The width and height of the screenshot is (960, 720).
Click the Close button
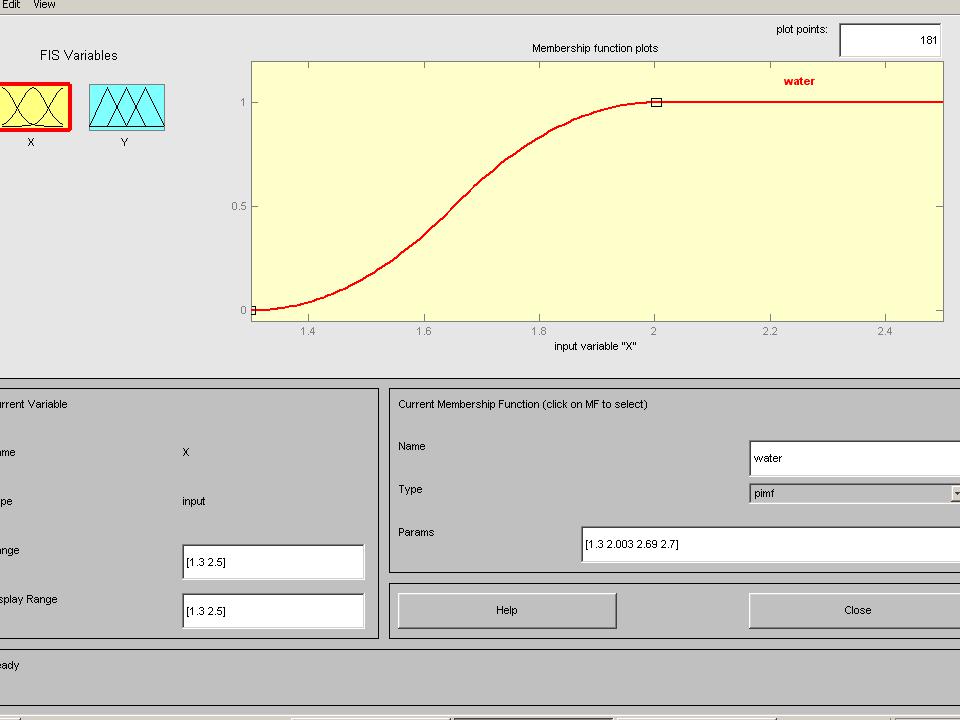click(857, 610)
